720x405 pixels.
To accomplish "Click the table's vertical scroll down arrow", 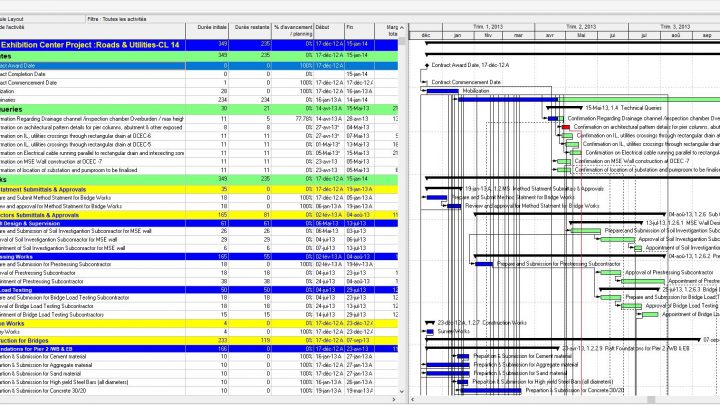I will click(402, 392).
